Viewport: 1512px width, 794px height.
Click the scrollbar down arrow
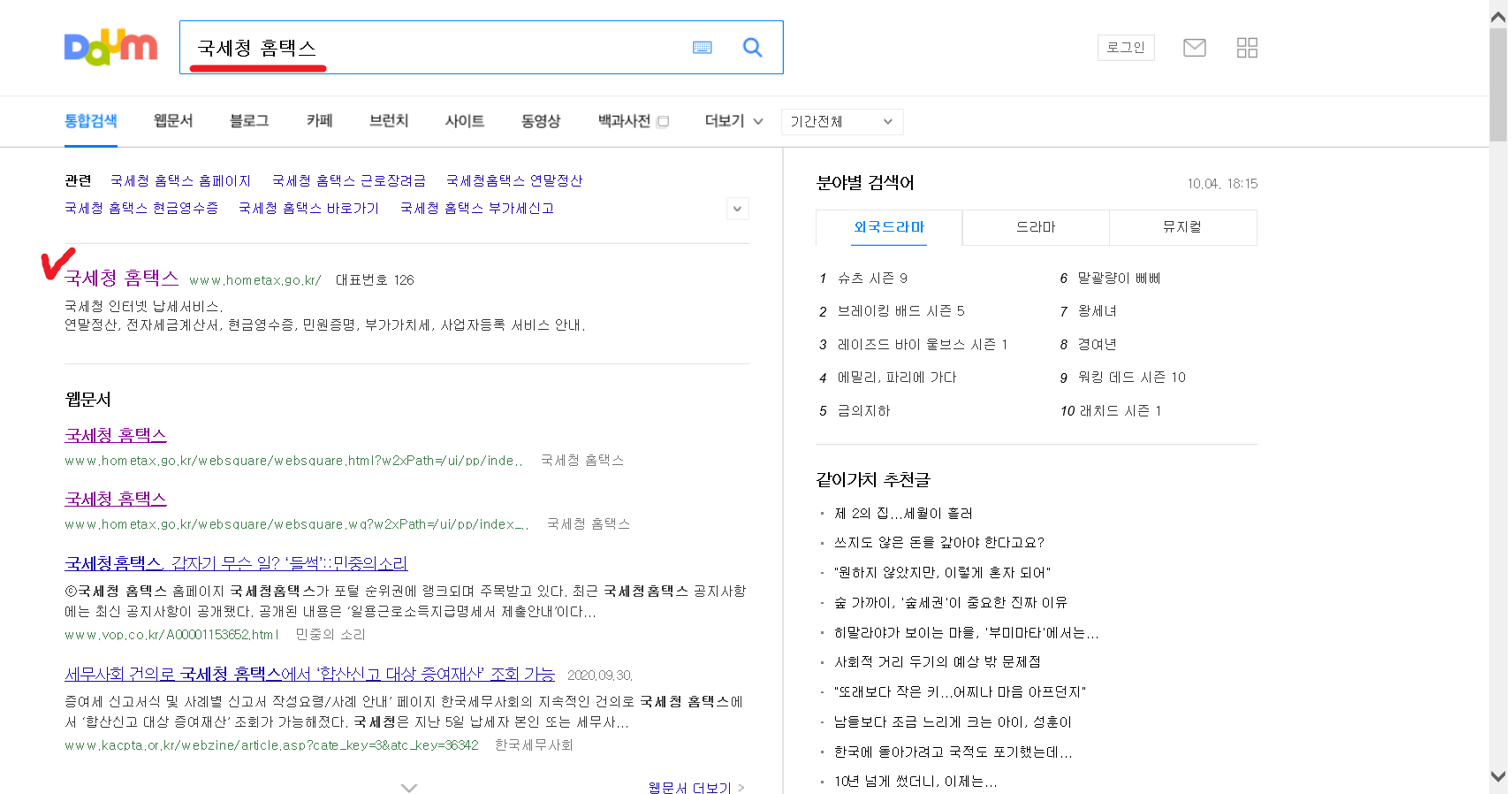[1498, 776]
